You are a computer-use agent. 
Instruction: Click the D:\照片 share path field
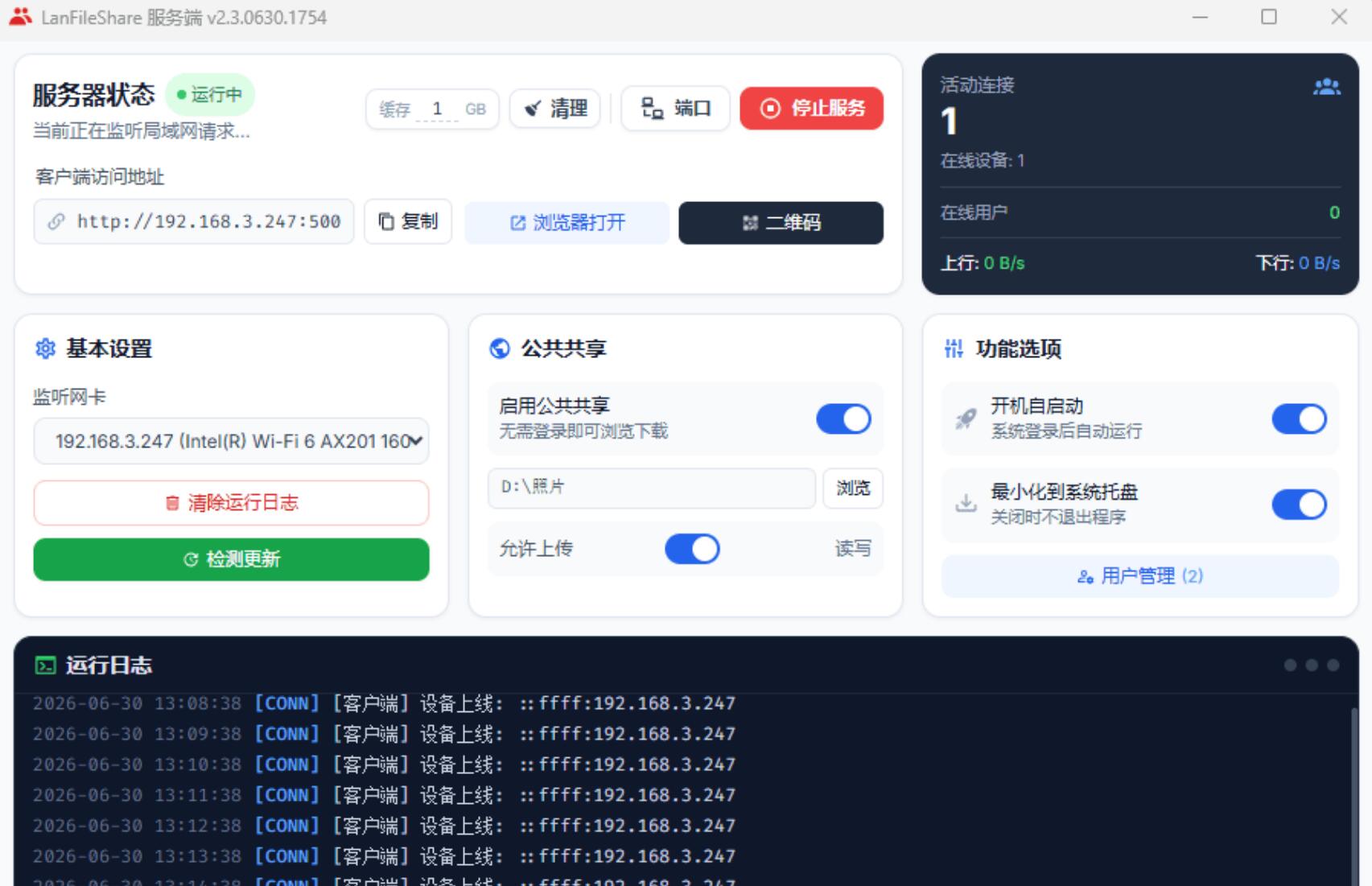(x=652, y=488)
